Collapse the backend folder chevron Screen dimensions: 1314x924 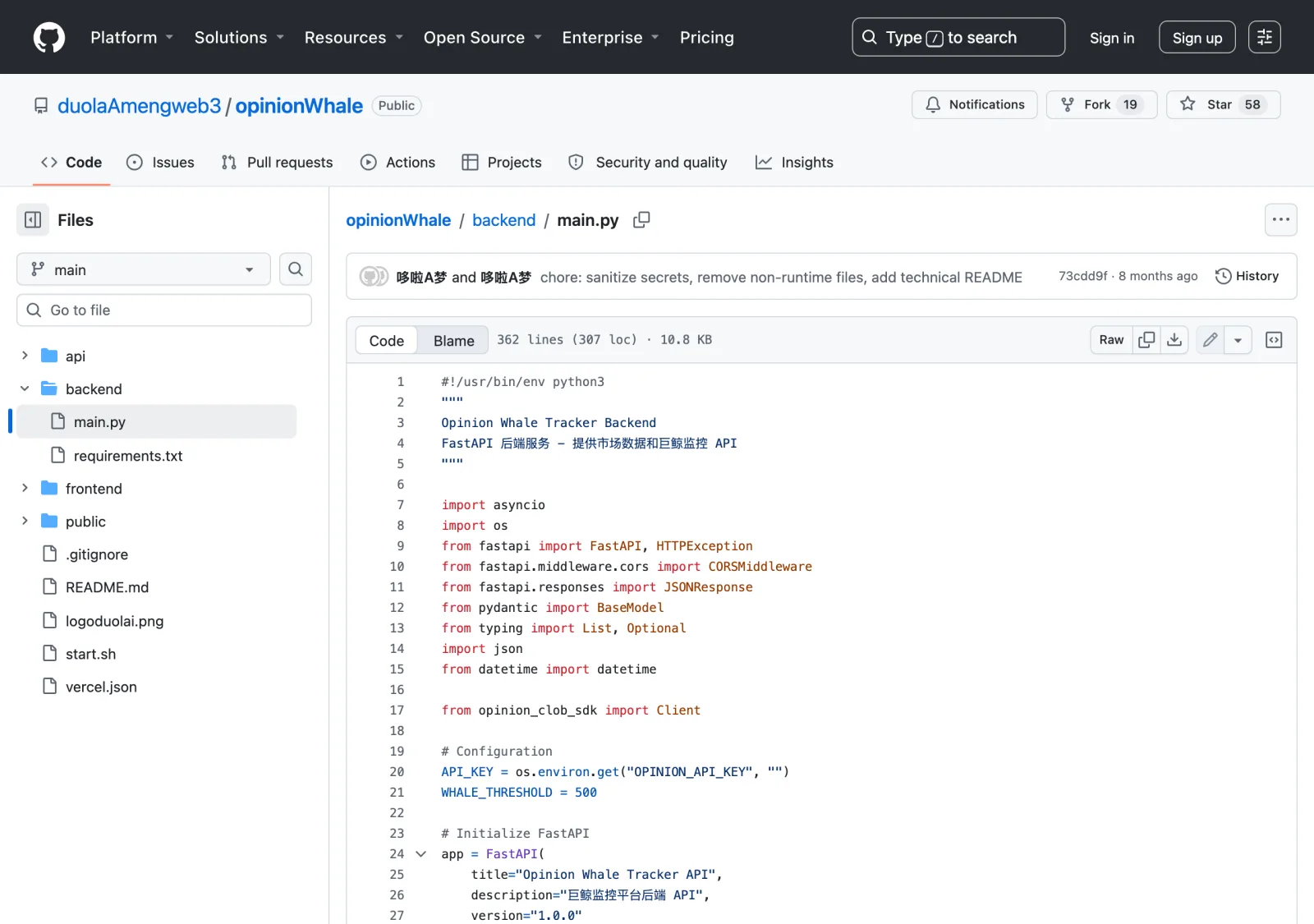[25, 388]
